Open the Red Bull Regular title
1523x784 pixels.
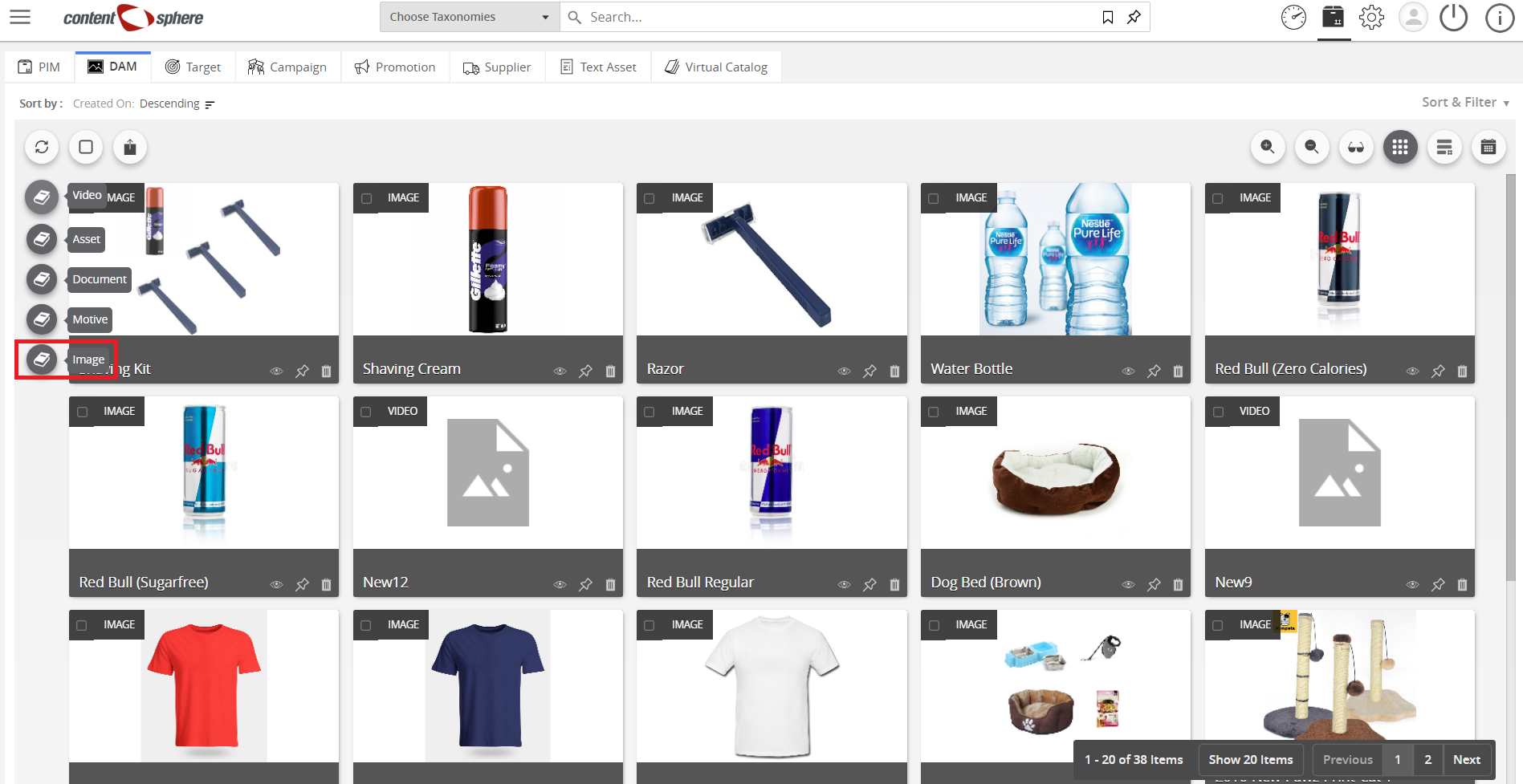(700, 582)
